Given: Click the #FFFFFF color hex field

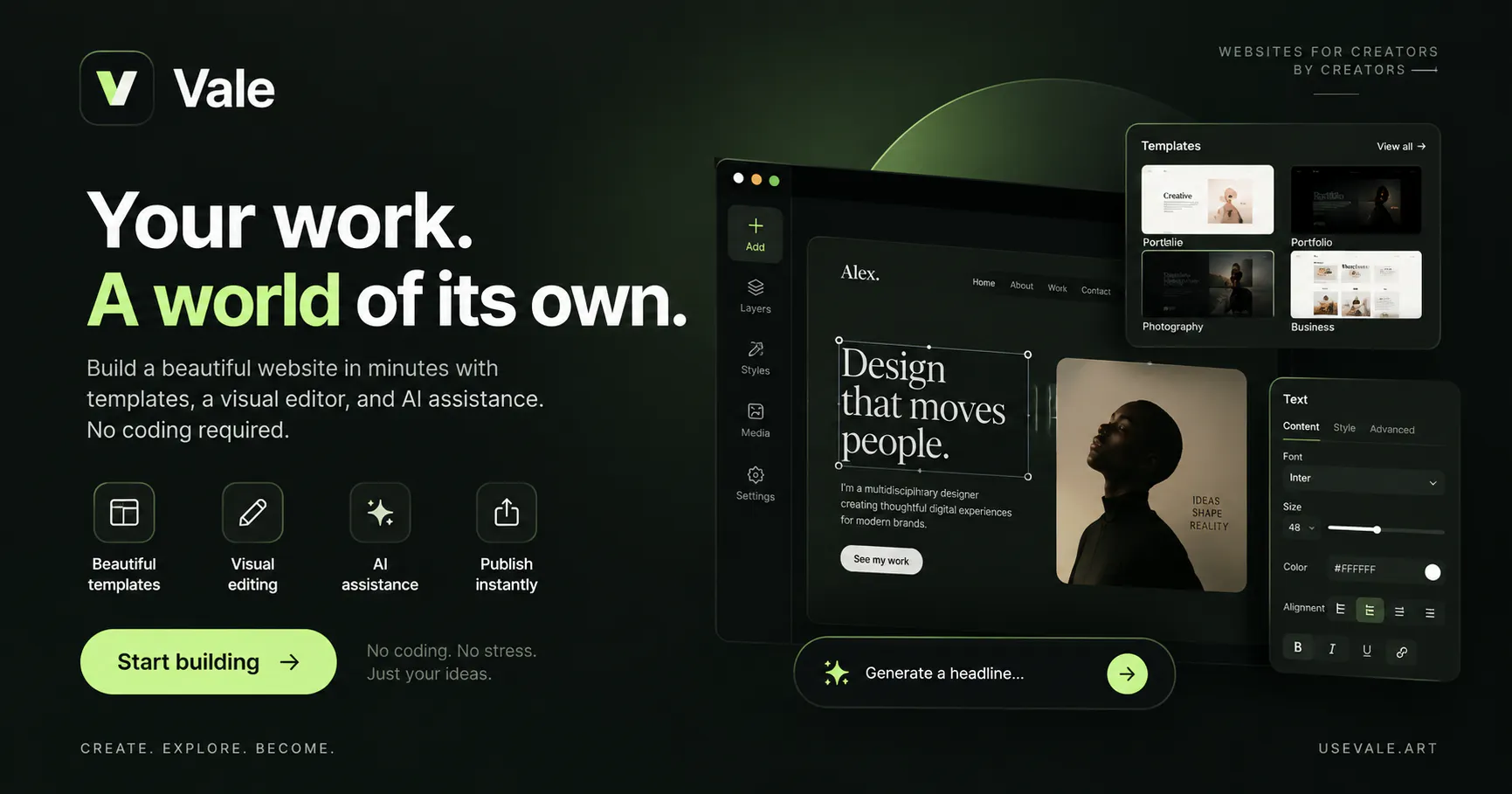Looking at the screenshot, I should (x=1385, y=570).
